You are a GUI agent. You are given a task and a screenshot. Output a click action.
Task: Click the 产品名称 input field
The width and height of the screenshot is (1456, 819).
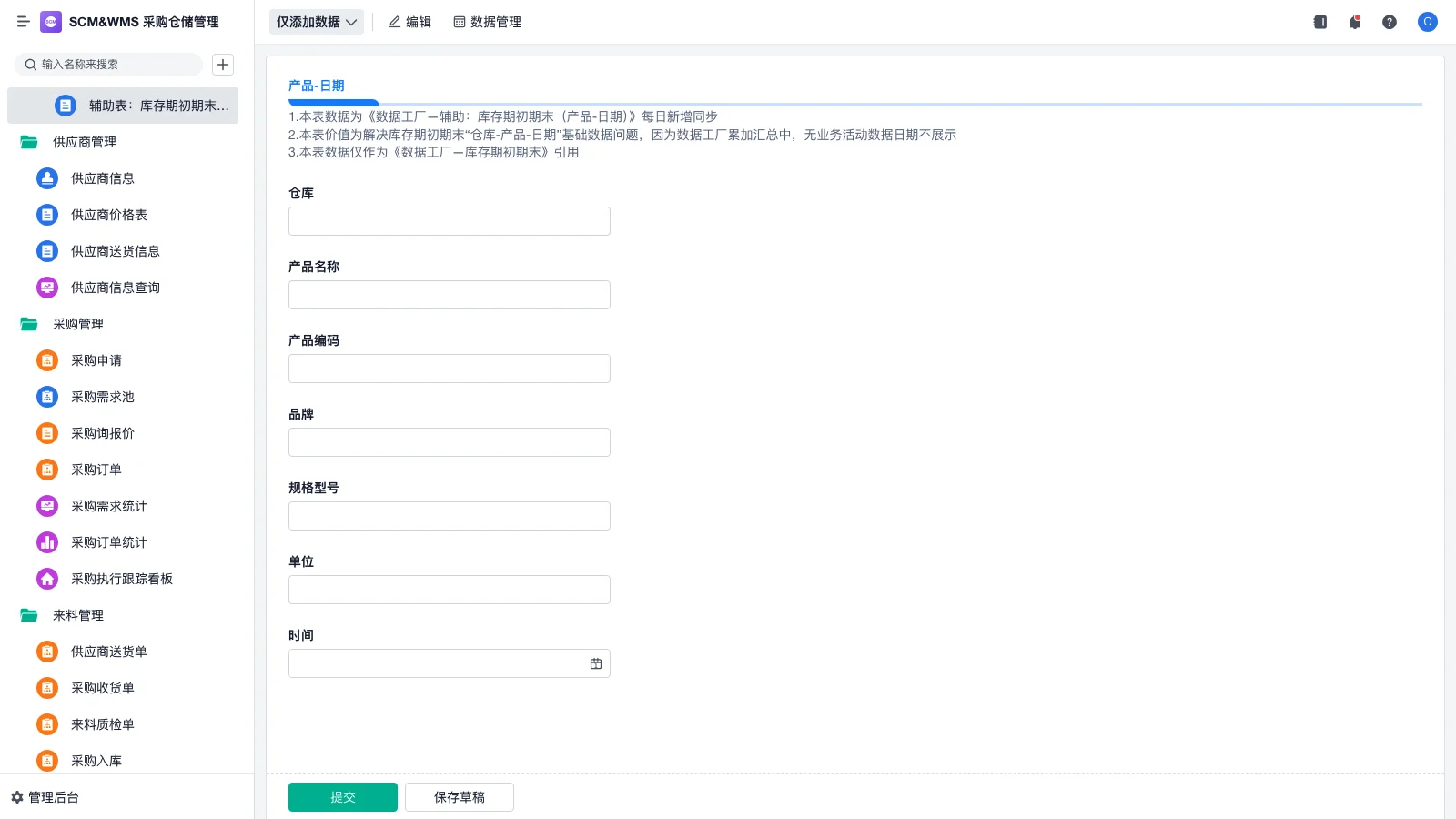pos(450,295)
